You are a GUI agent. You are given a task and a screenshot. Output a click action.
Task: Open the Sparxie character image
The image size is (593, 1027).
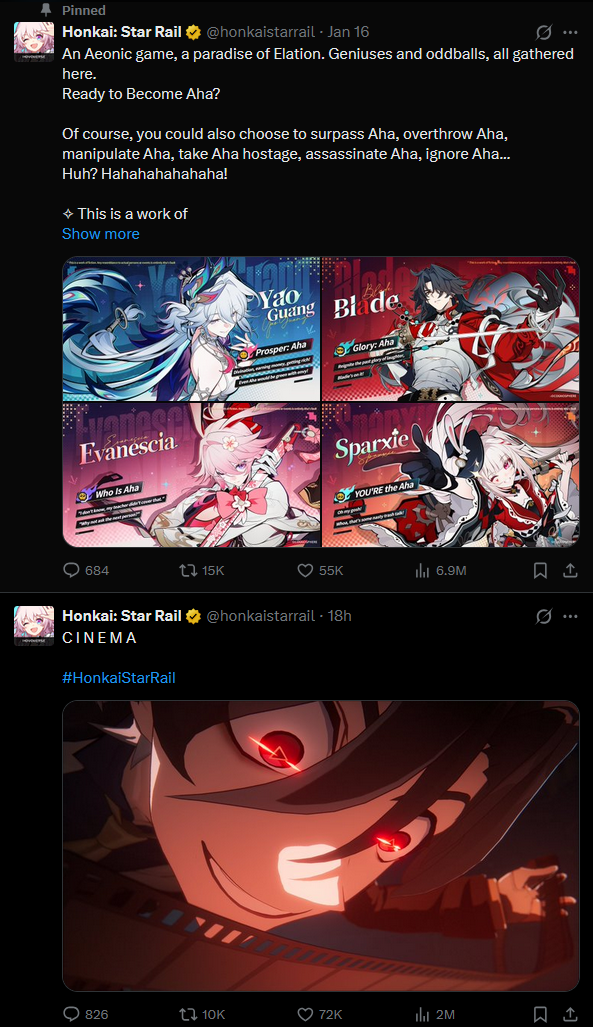pyautogui.click(x=451, y=475)
